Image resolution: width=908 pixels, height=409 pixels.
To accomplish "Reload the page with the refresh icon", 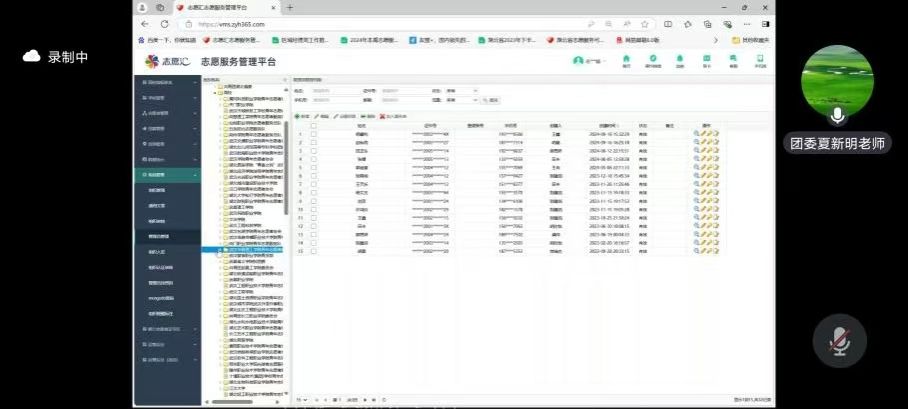I will [164, 23].
